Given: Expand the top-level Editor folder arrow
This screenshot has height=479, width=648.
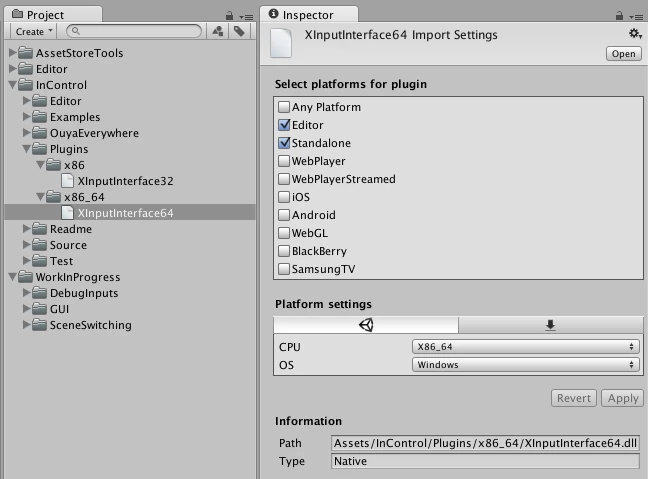Looking at the screenshot, I should 12,68.
